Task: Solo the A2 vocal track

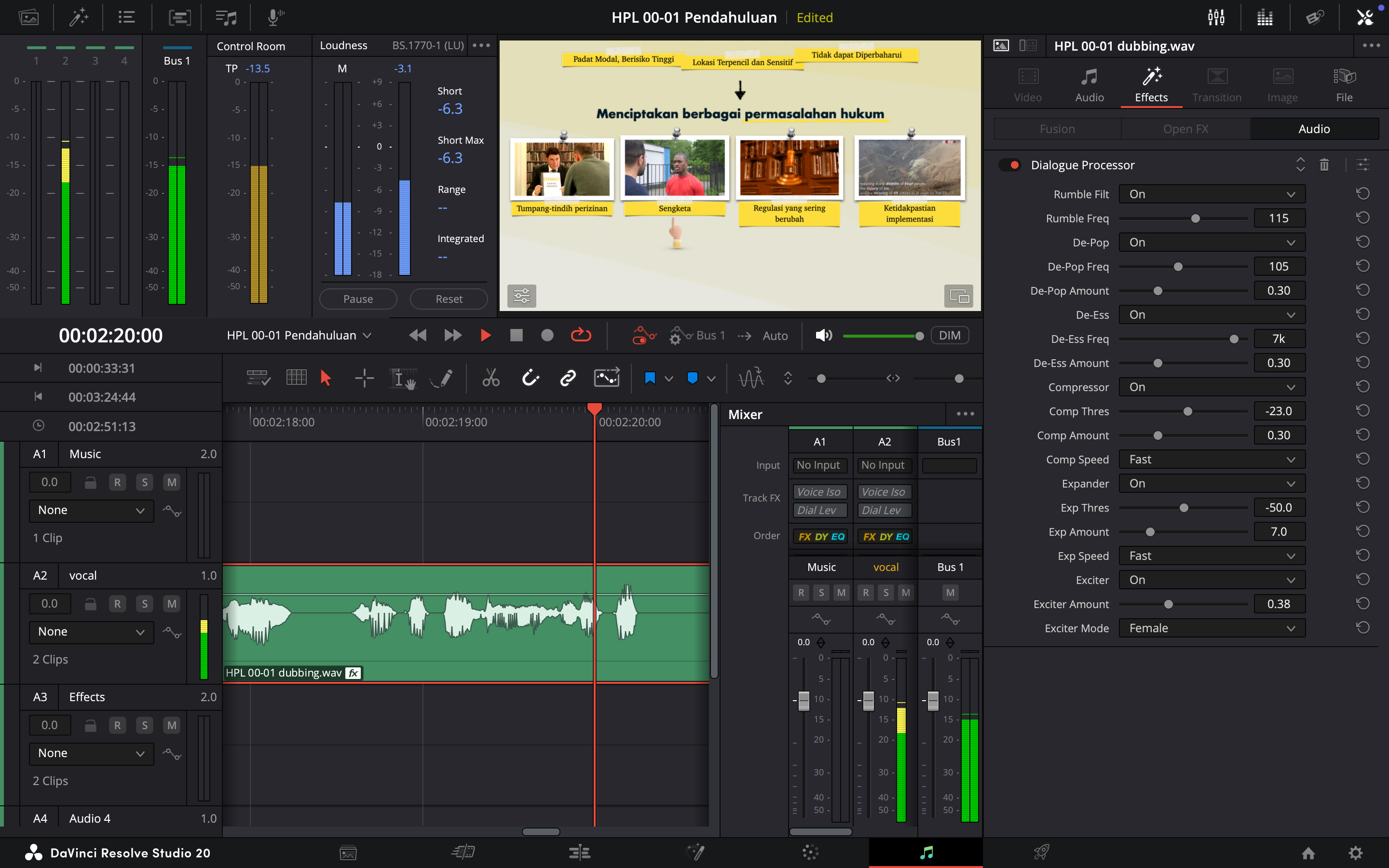Action: coord(145,604)
